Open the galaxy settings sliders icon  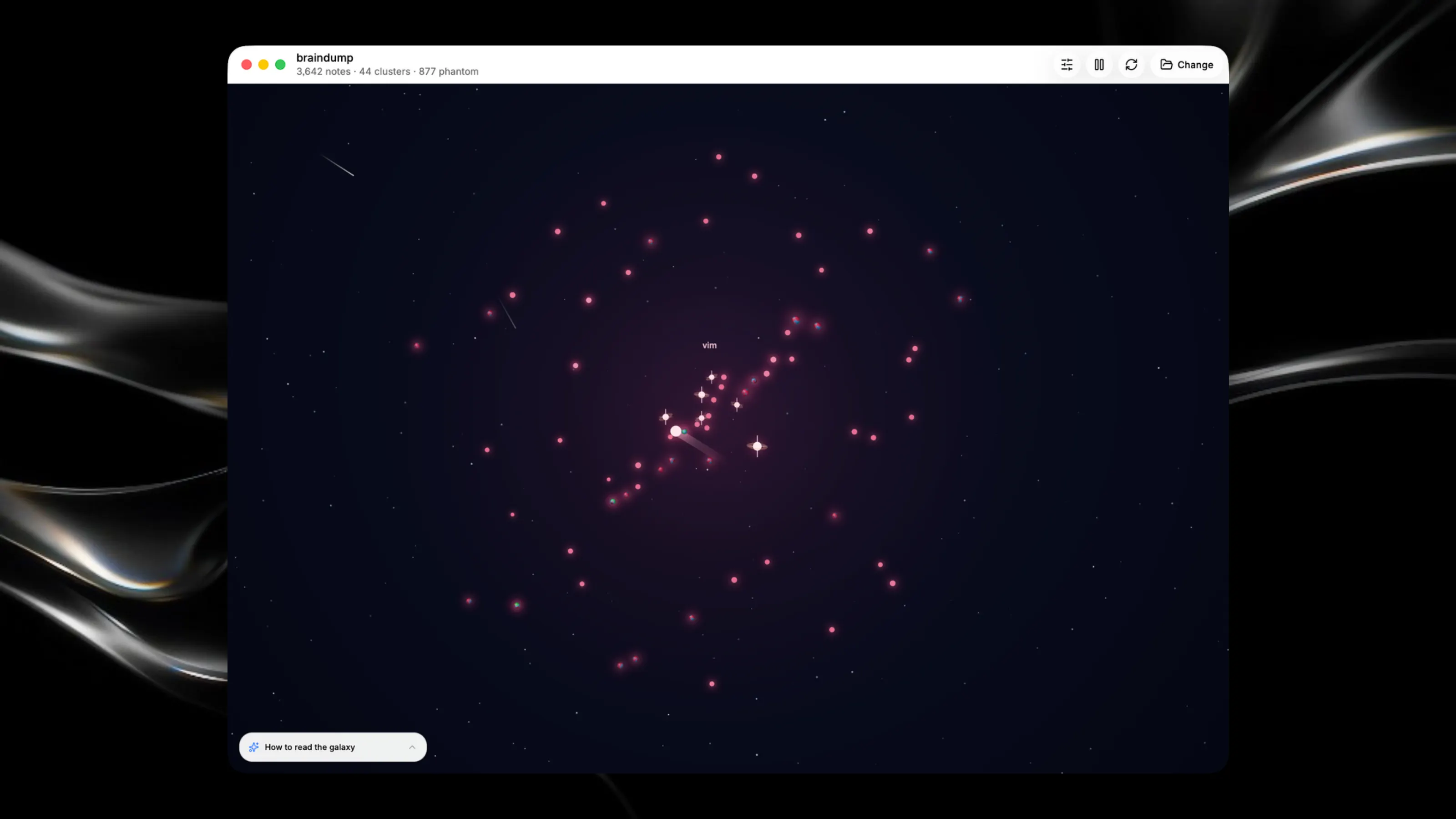coord(1067,65)
